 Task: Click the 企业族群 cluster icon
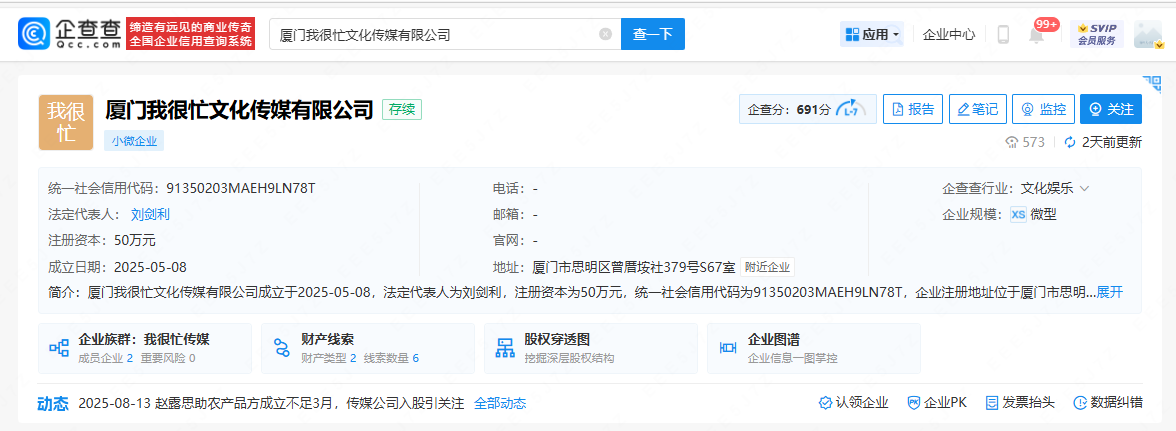pyautogui.click(x=58, y=348)
